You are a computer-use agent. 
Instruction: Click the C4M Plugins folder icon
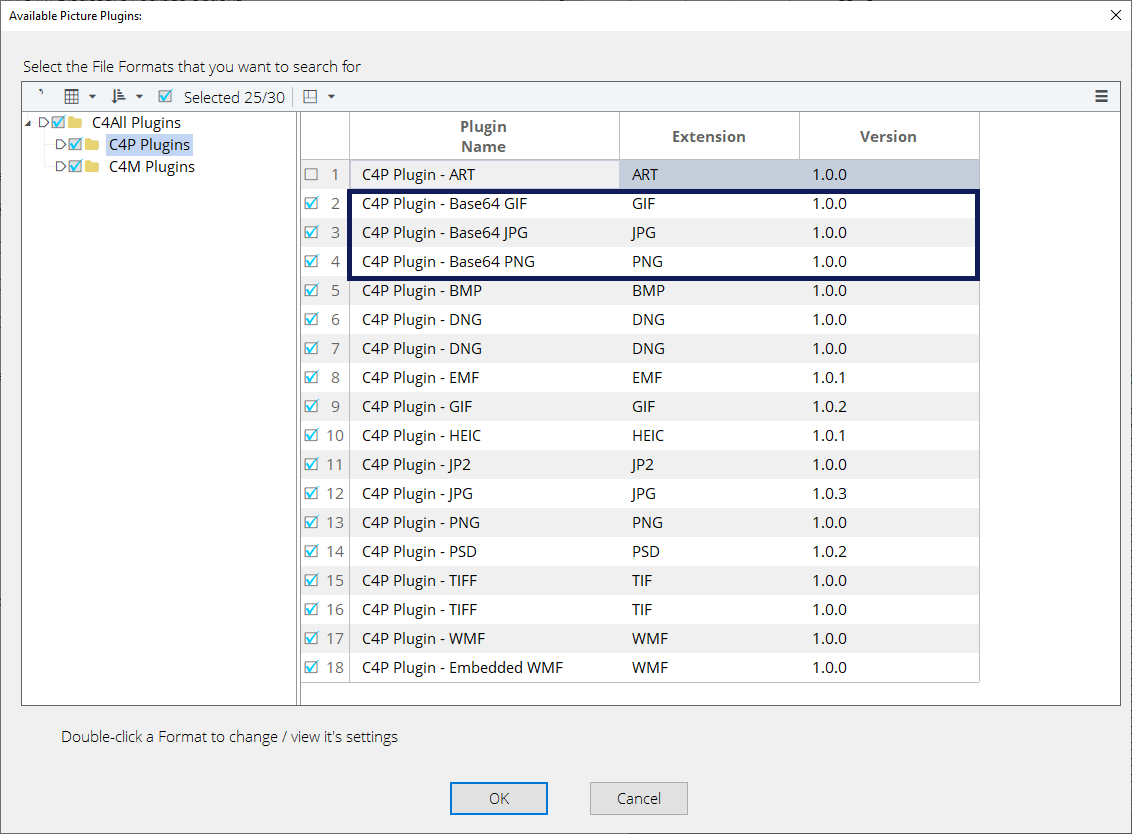[92, 167]
